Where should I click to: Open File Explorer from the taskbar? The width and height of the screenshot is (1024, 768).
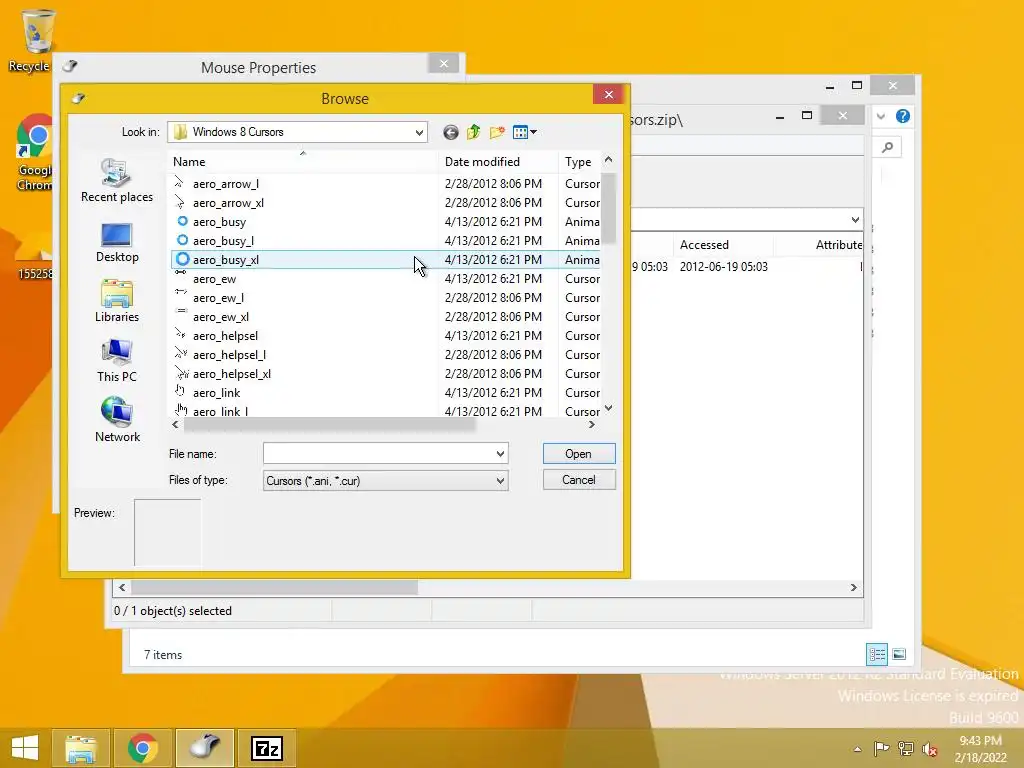(80, 748)
